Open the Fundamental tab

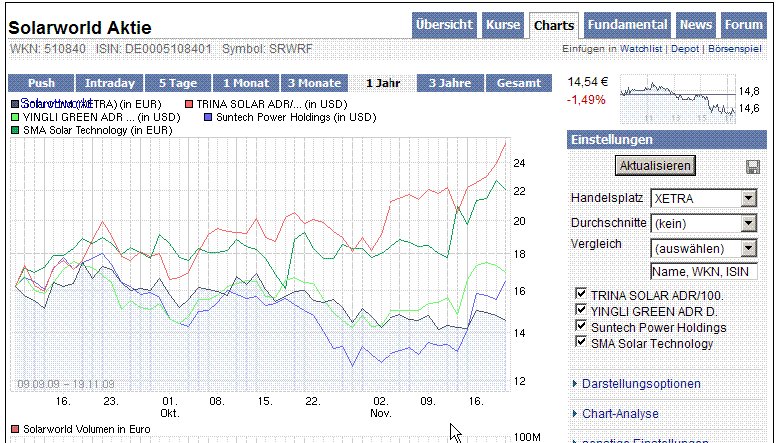(627, 25)
